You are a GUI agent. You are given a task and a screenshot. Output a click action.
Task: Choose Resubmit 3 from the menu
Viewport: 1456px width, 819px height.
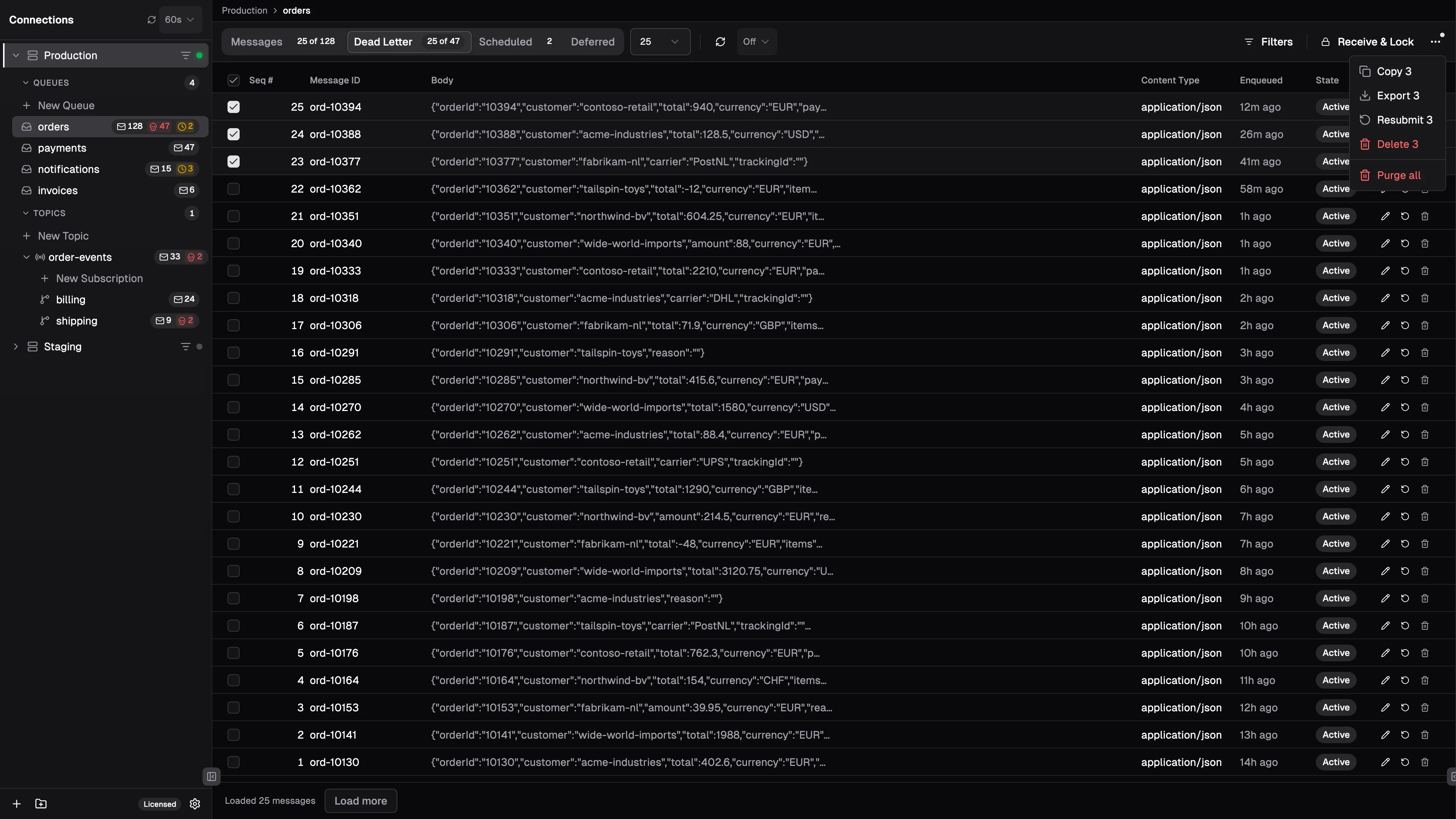[1397, 120]
